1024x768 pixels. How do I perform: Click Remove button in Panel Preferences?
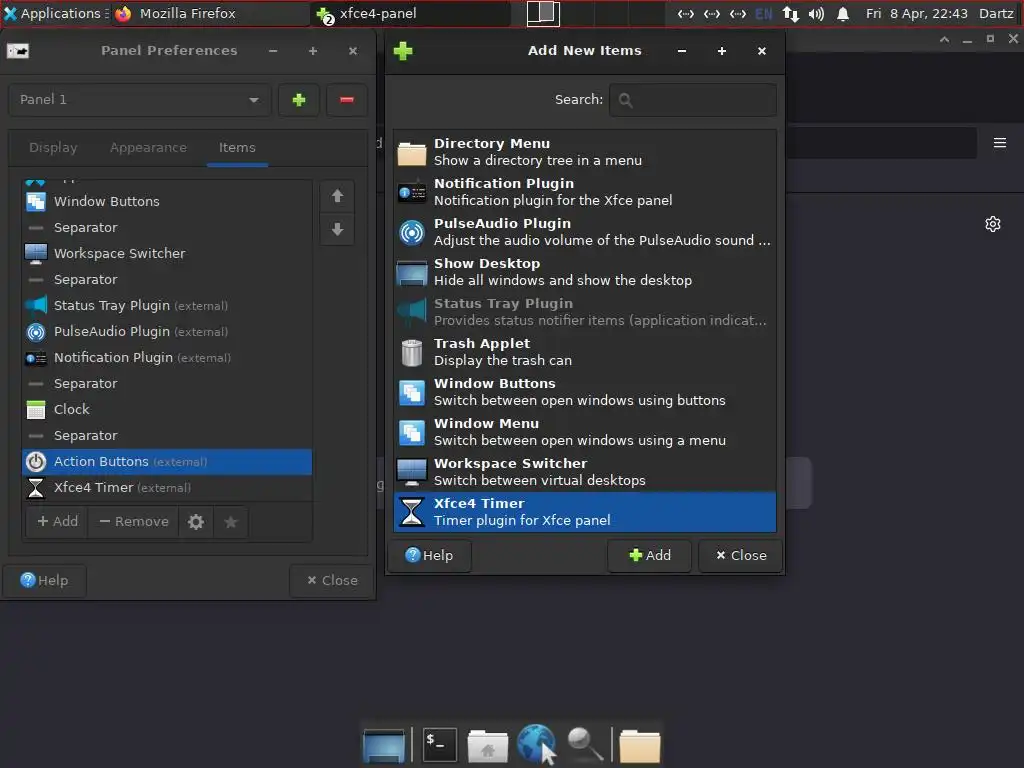(134, 522)
